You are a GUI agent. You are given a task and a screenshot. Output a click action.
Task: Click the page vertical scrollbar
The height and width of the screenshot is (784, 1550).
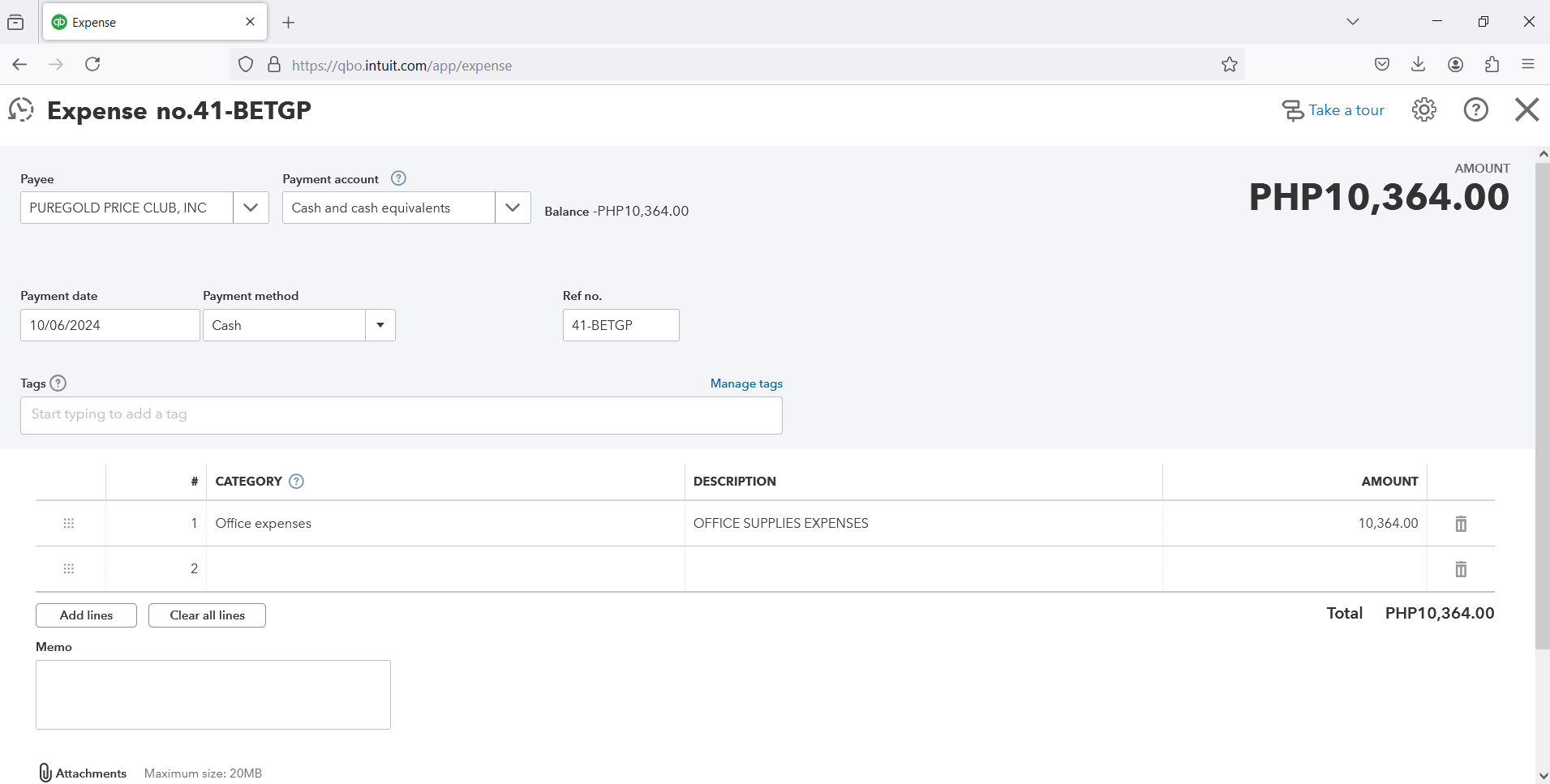pos(1543,405)
